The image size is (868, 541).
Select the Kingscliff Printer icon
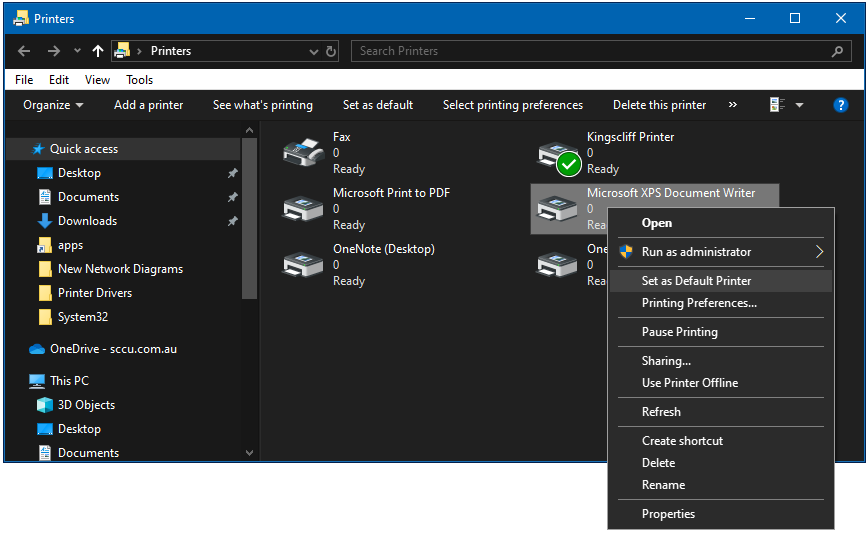click(559, 158)
